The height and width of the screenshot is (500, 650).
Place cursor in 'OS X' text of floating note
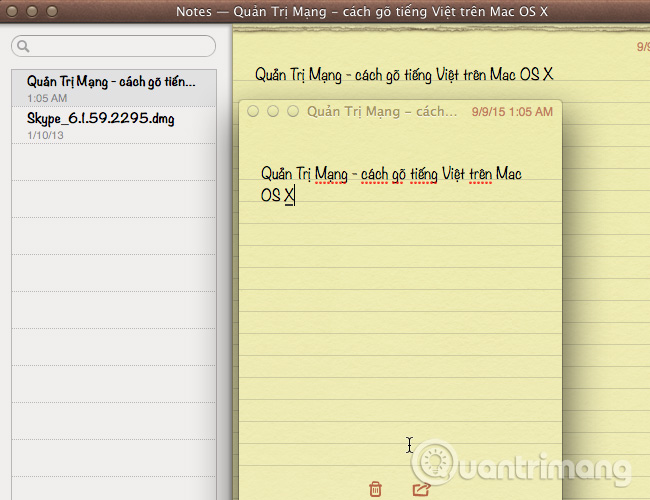click(277, 195)
